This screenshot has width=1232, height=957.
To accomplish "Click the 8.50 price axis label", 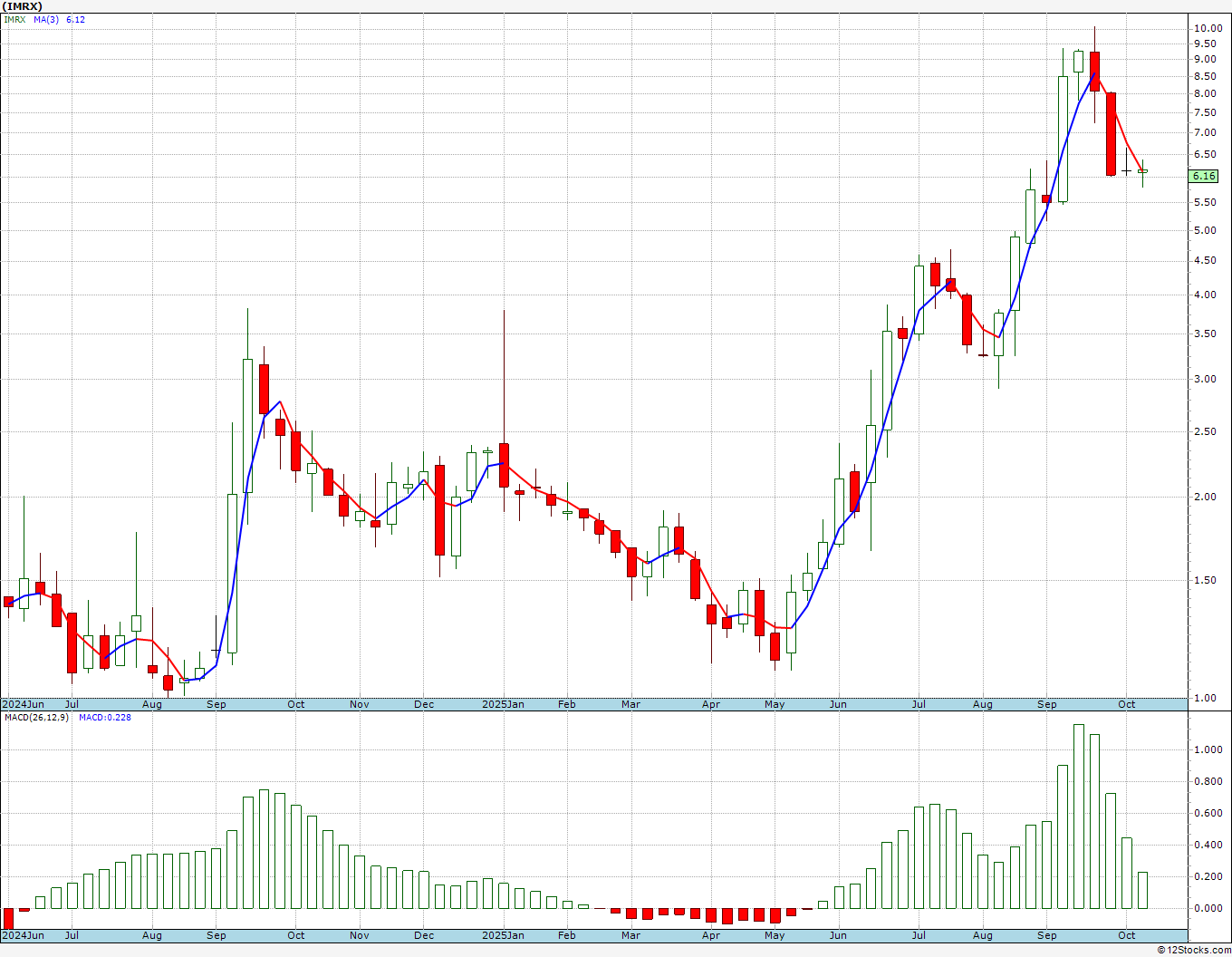I will [1206, 76].
